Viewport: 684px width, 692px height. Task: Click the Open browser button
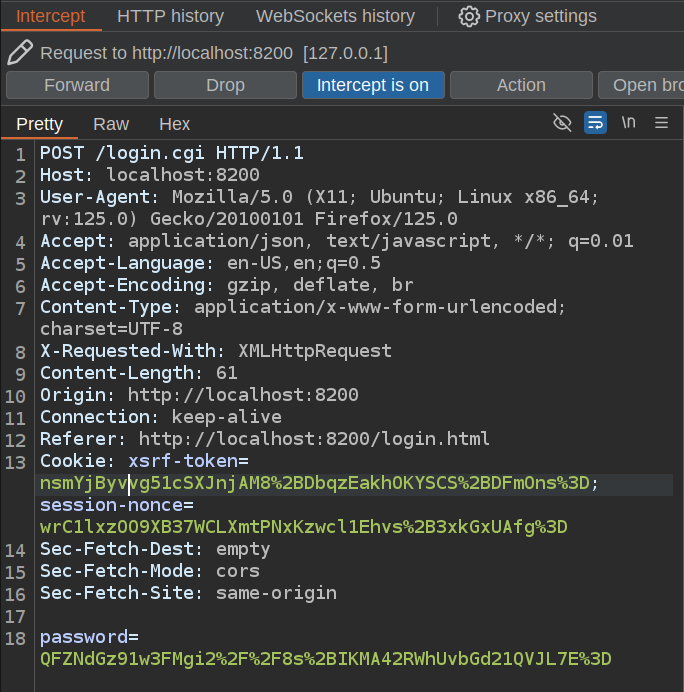[x=645, y=85]
